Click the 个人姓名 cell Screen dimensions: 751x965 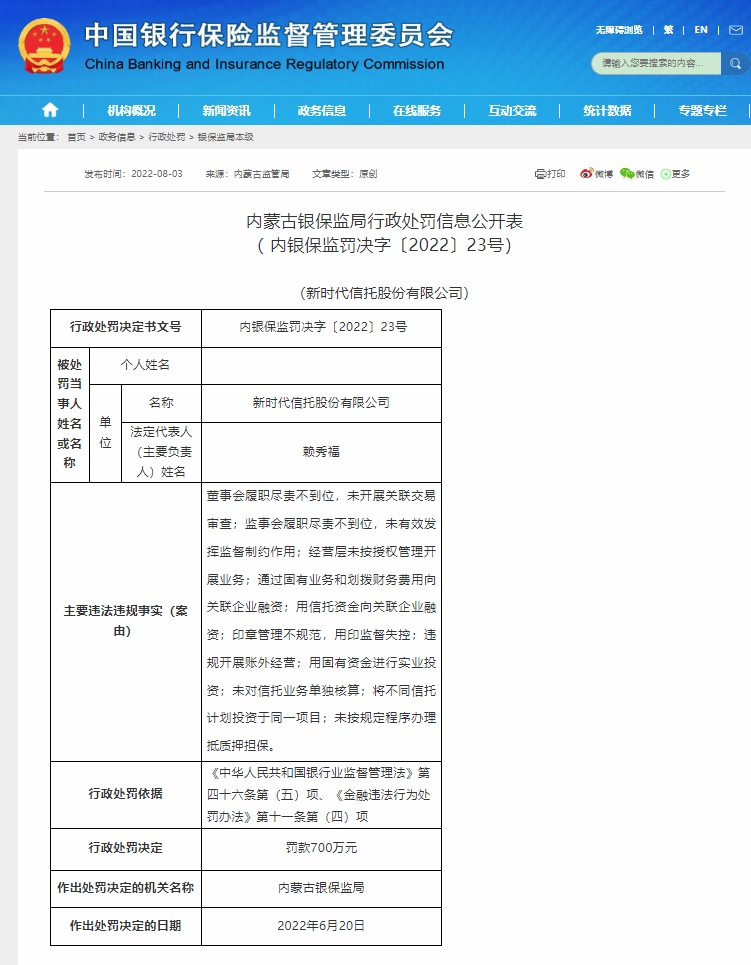pyautogui.click(x=145, y=365)
